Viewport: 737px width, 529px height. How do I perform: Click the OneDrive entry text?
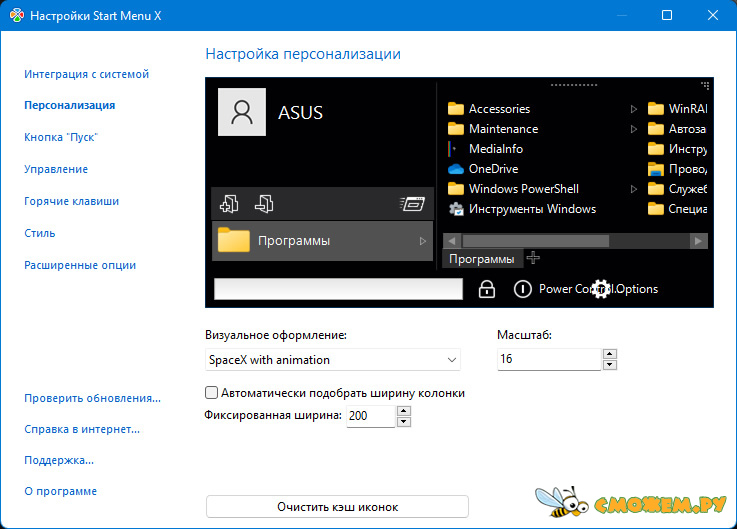(x=494, y=169)
